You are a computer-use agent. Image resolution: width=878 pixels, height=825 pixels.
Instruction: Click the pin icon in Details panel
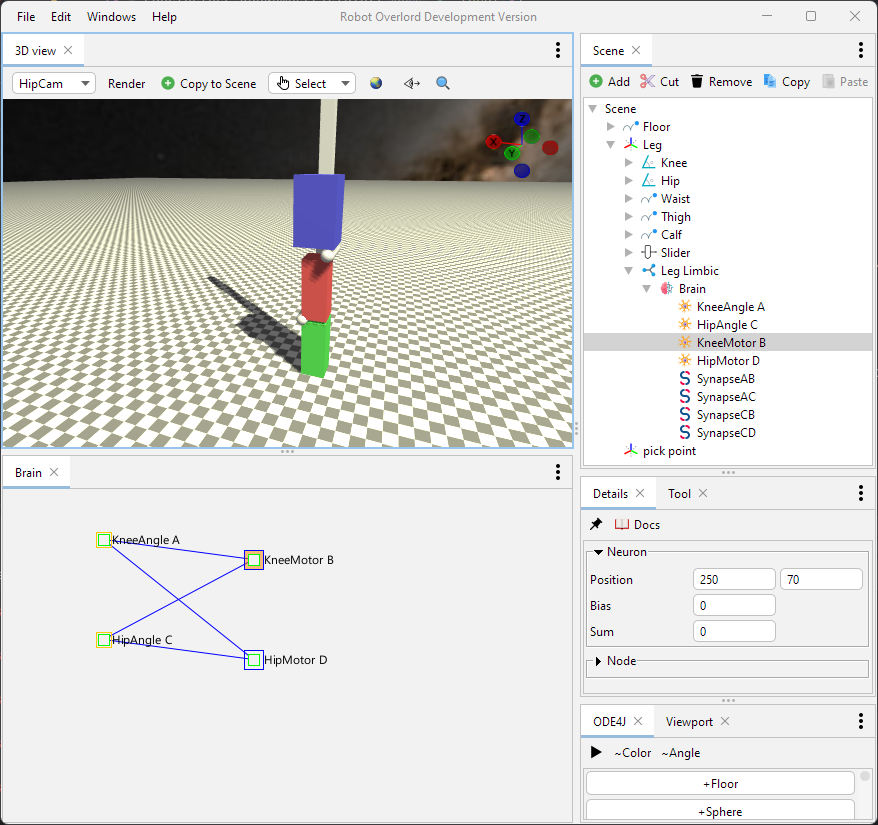[596, 524]
